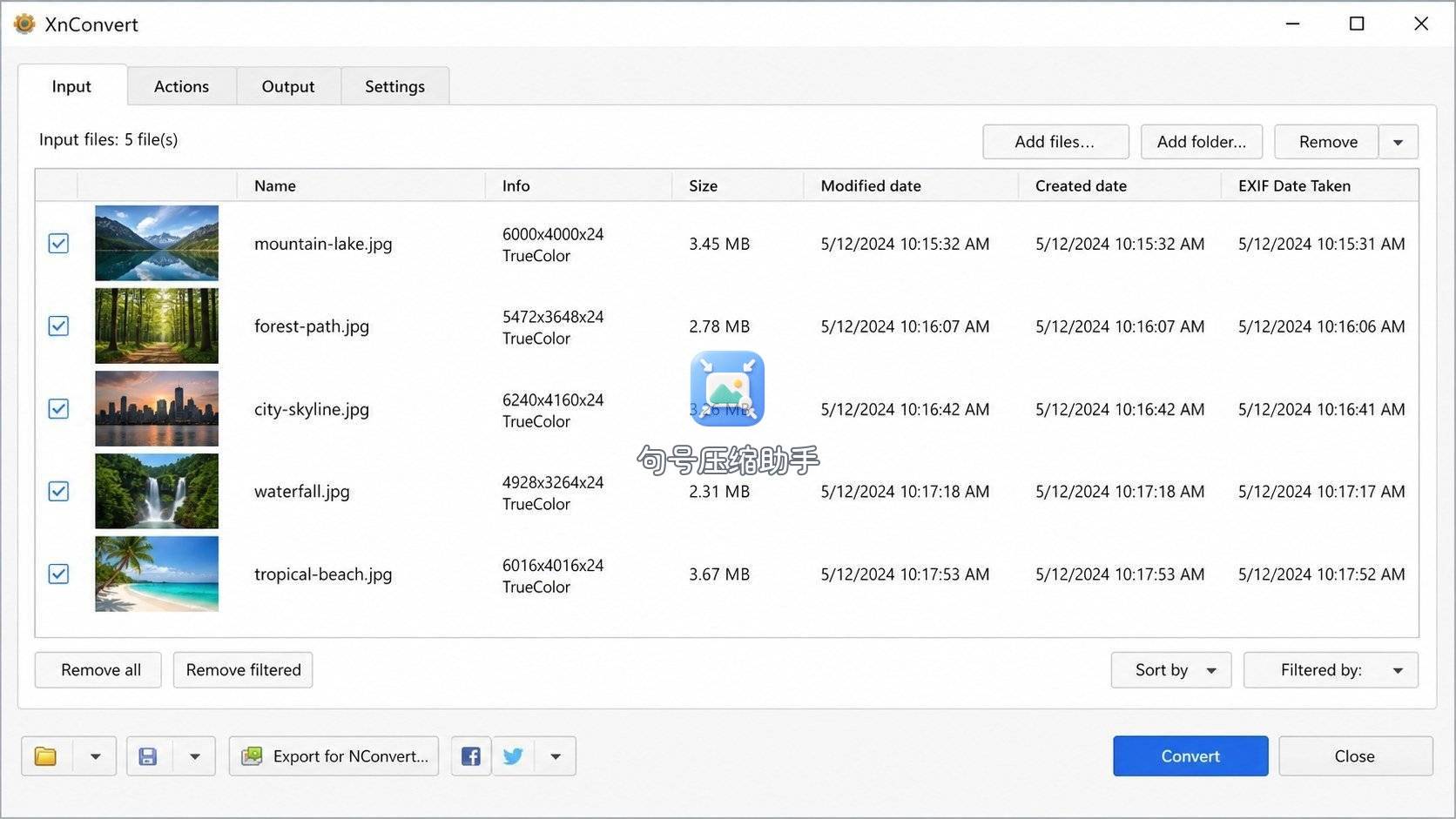Image resolution: width=1456 pixels, height=819 pixels.
Task: Click Remove filtered button
Action: (x=243, y=670)
